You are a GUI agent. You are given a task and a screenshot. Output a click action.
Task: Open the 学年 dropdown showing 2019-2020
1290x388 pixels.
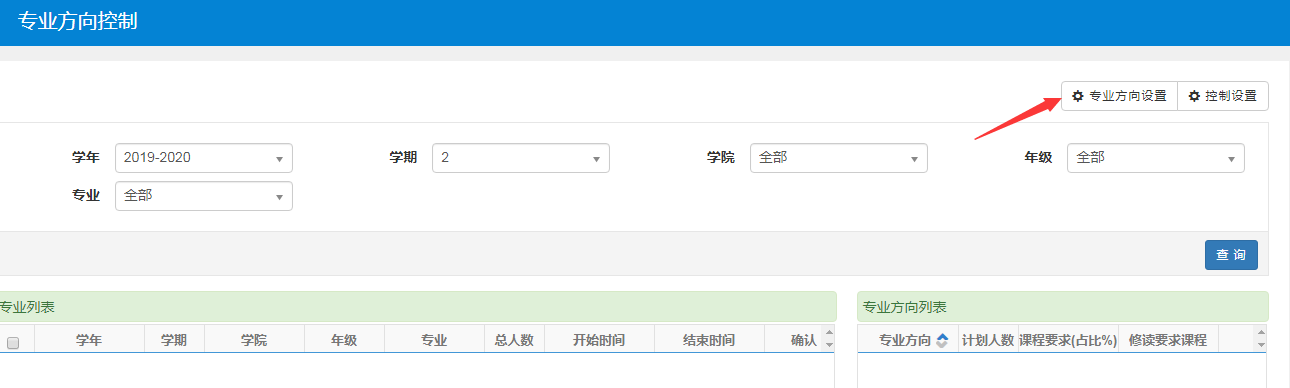coord(204,158)
